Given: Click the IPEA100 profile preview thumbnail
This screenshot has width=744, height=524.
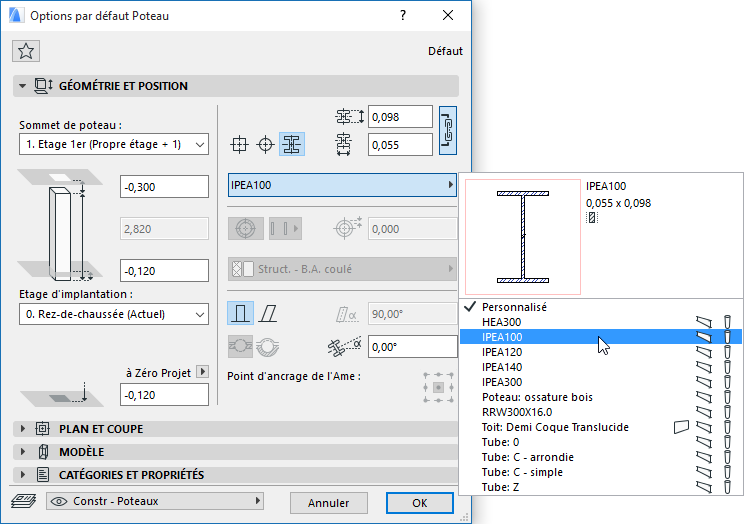Looking at the screenshot, I should click(x=523, y=237).
